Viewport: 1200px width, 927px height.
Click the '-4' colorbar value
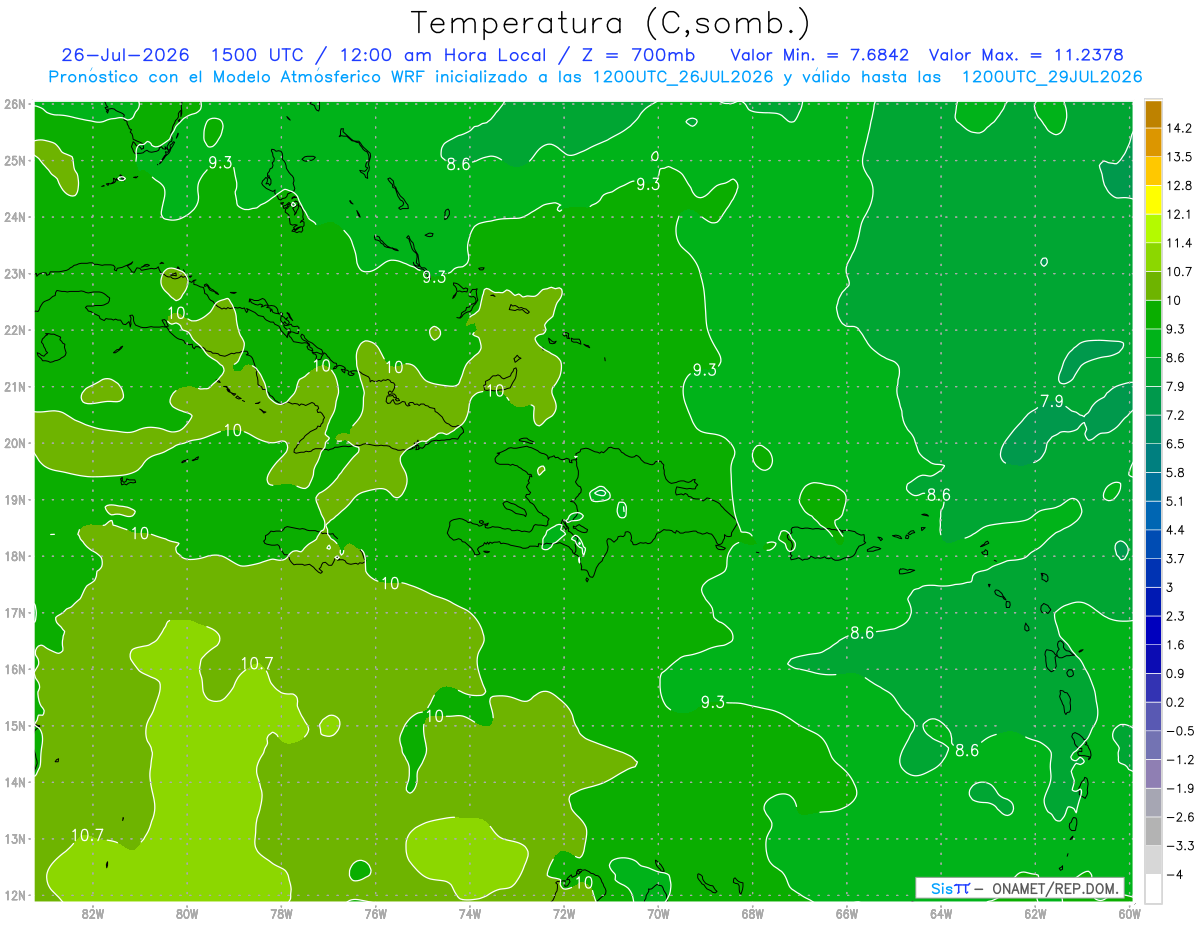1175,875
